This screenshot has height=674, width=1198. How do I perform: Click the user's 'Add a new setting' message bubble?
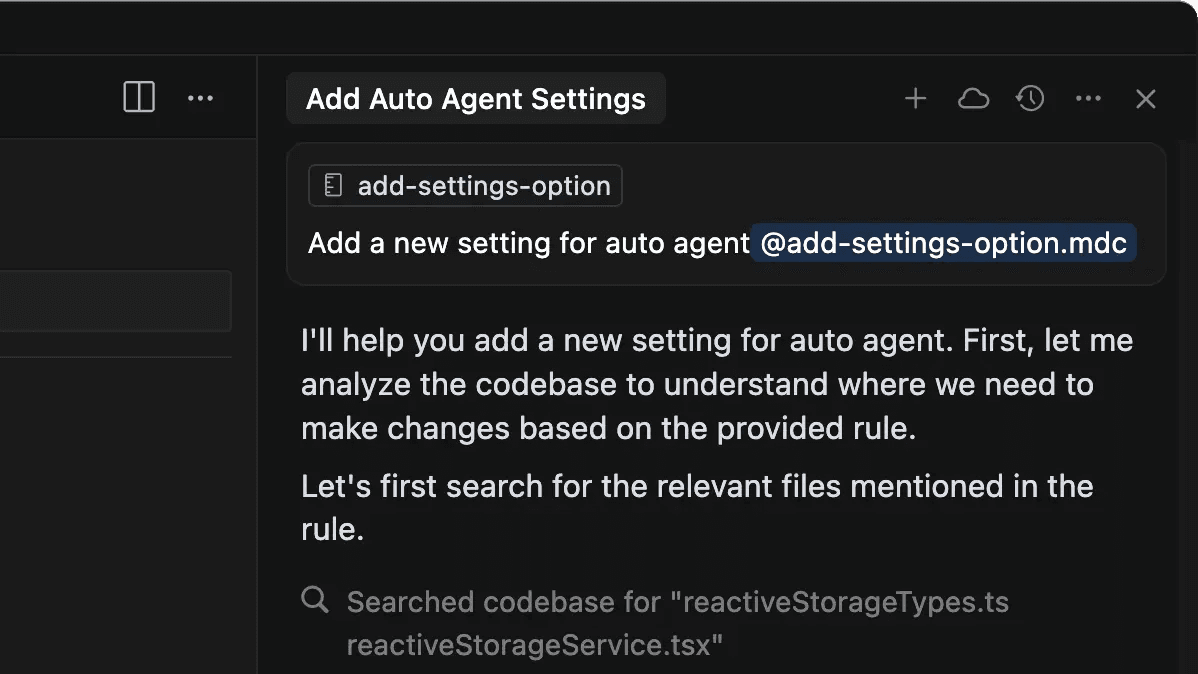(520, 242)
